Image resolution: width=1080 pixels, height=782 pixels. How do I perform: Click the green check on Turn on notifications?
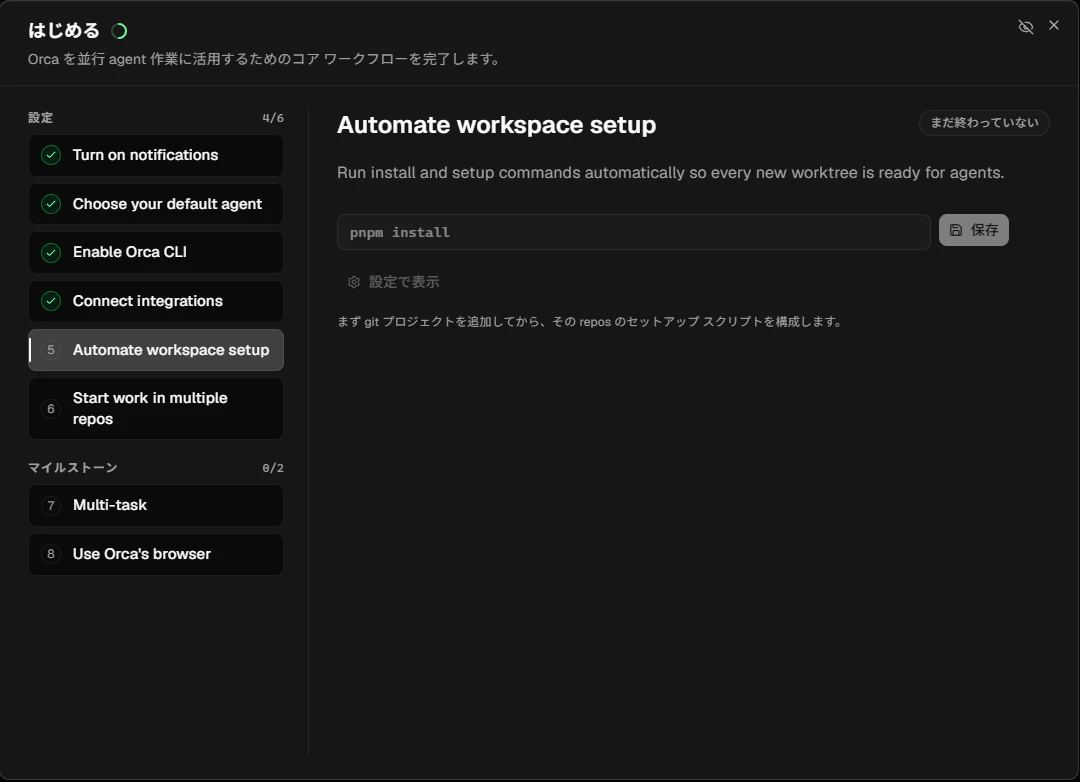click(51, 155)
